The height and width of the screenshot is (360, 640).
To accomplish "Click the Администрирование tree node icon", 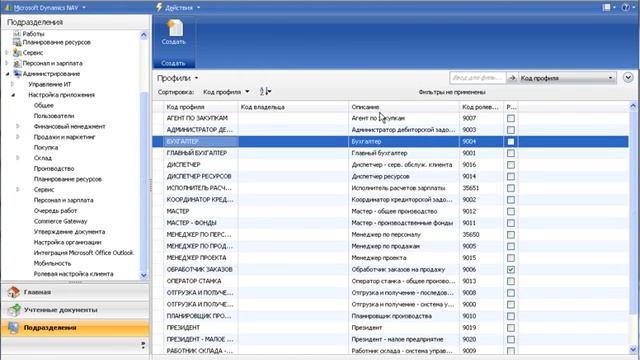I will [17, 74].
